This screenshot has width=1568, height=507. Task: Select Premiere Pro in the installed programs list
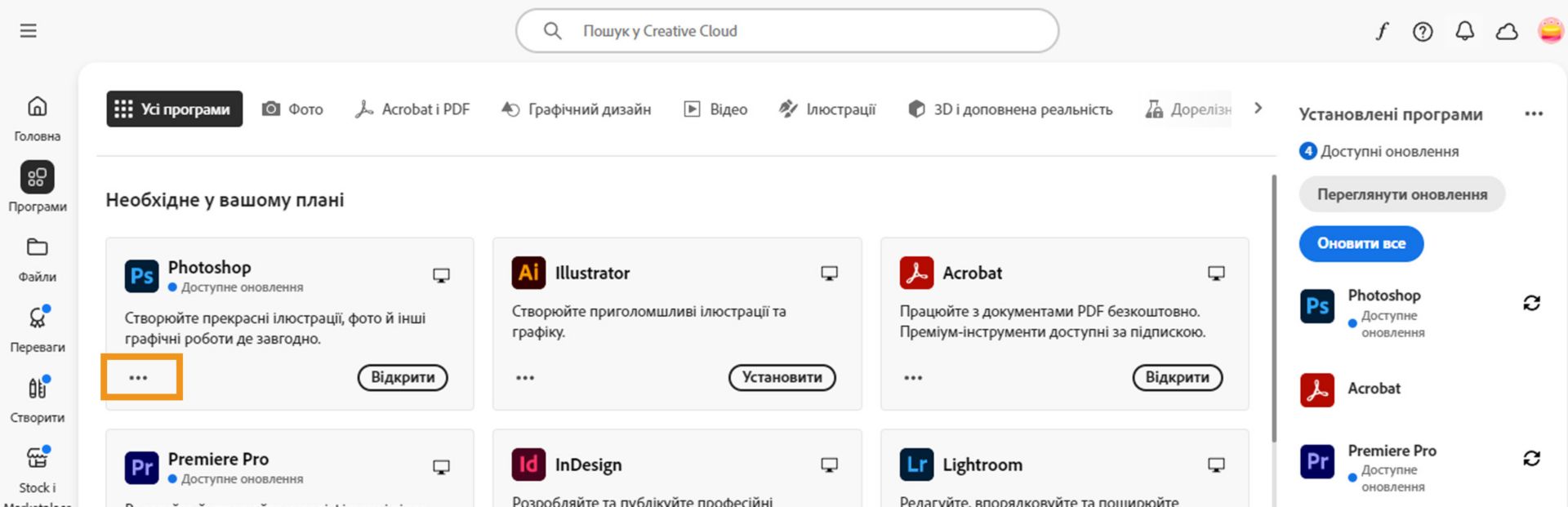tap(1392, 451)
